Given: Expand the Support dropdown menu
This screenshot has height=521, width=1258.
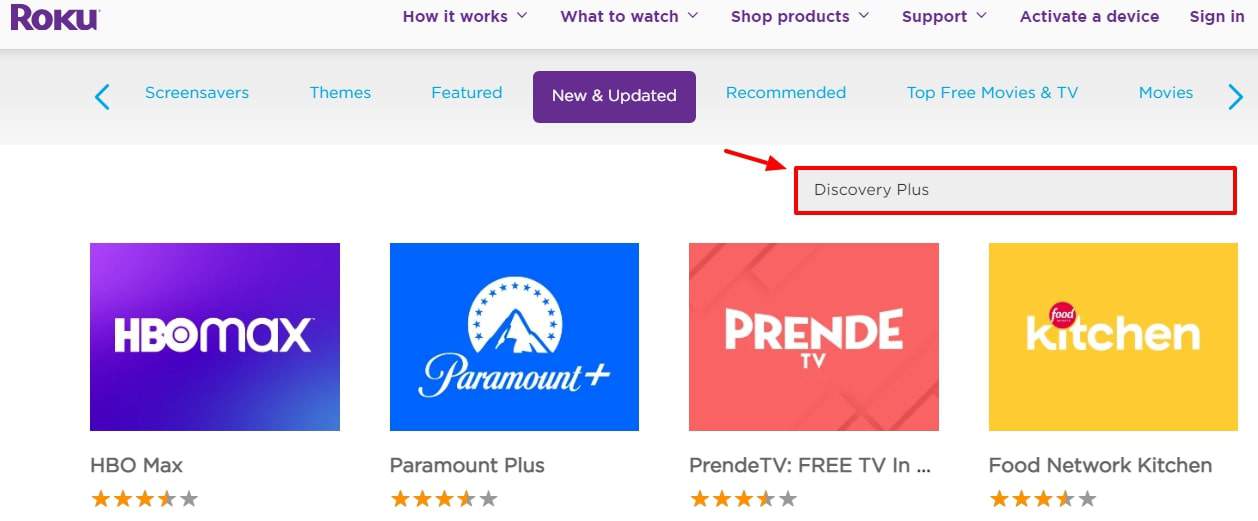Looking at the screenshot, I should (x=944, y=16).
